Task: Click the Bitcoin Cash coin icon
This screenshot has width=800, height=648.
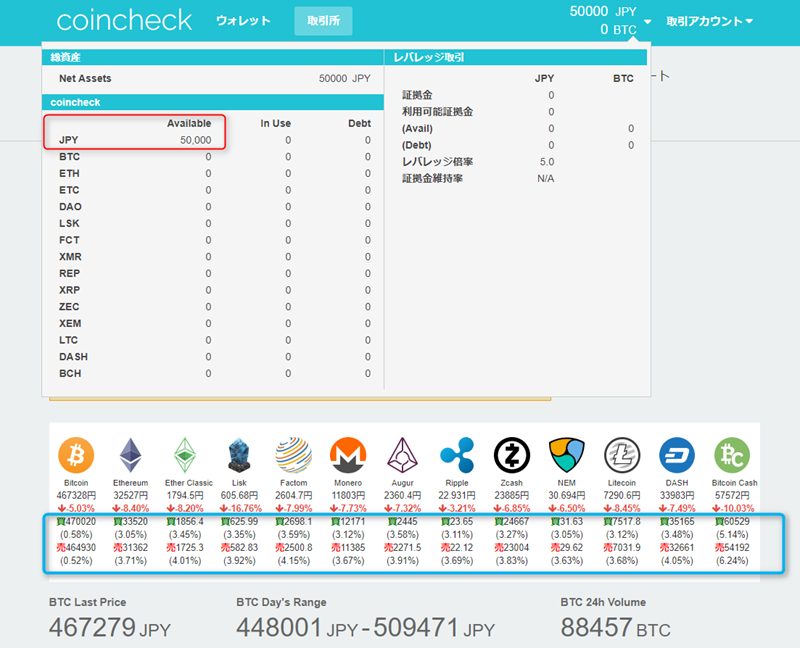Action: pyautogui.click(x=732, y=455)
